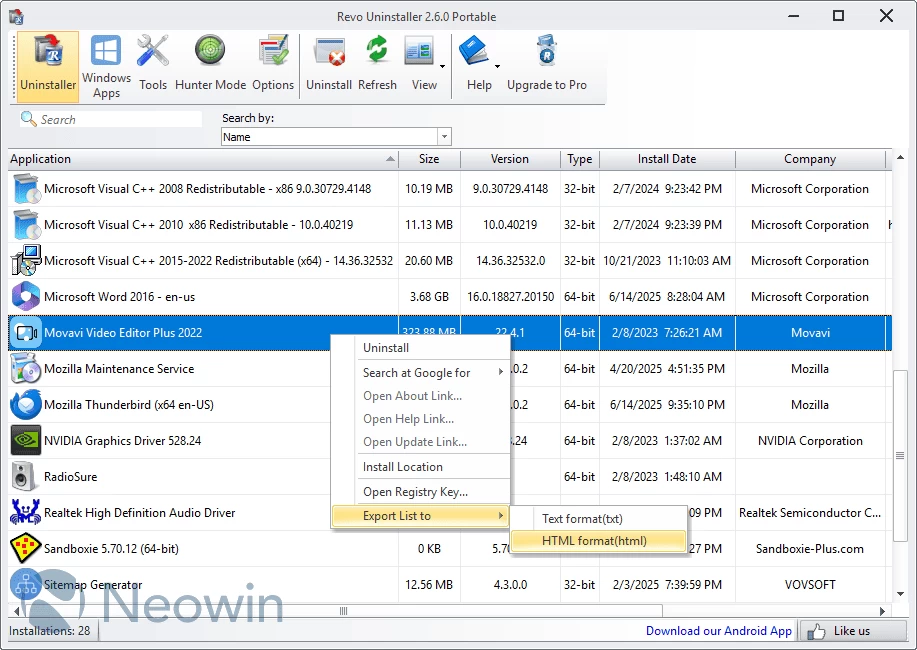Click the horizontal scrollbar thumb

coord(343,611)
